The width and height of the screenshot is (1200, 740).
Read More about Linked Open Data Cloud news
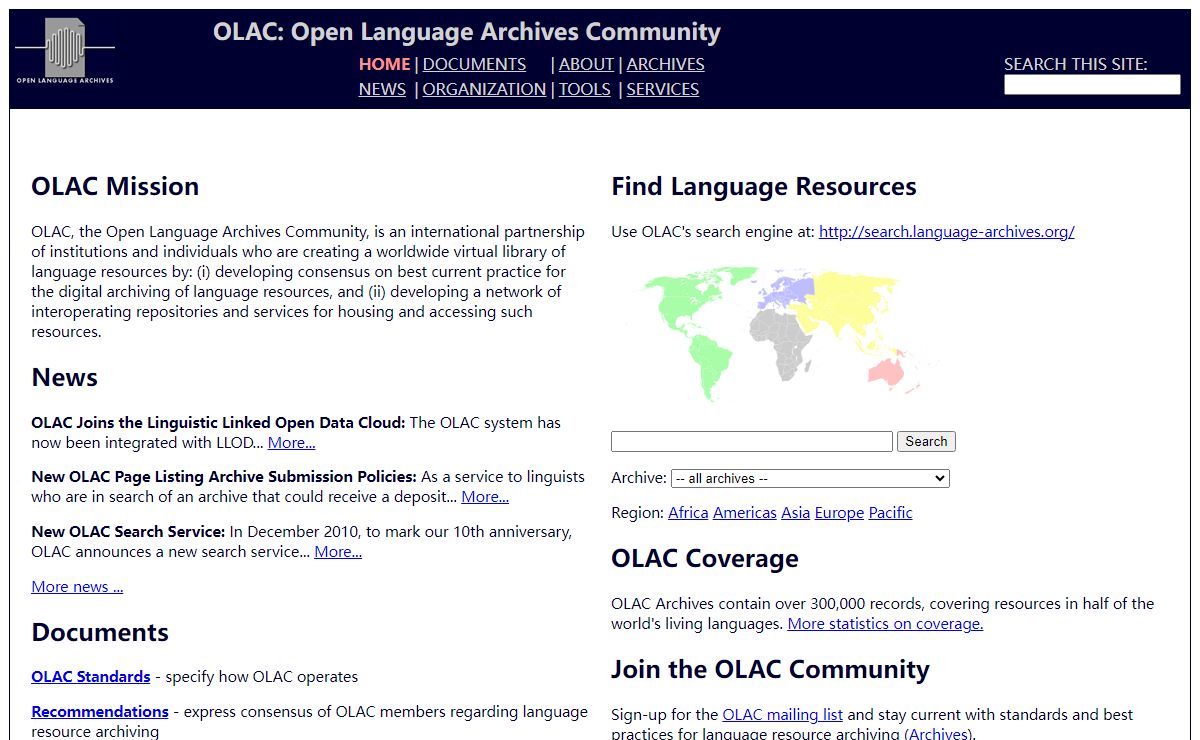pos(291,443)
